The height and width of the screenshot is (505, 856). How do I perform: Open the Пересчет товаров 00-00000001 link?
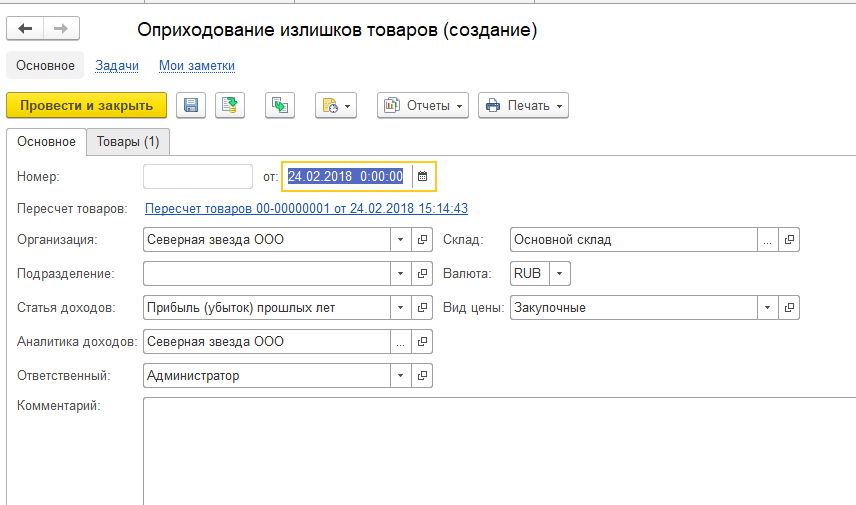coord(306,209)
